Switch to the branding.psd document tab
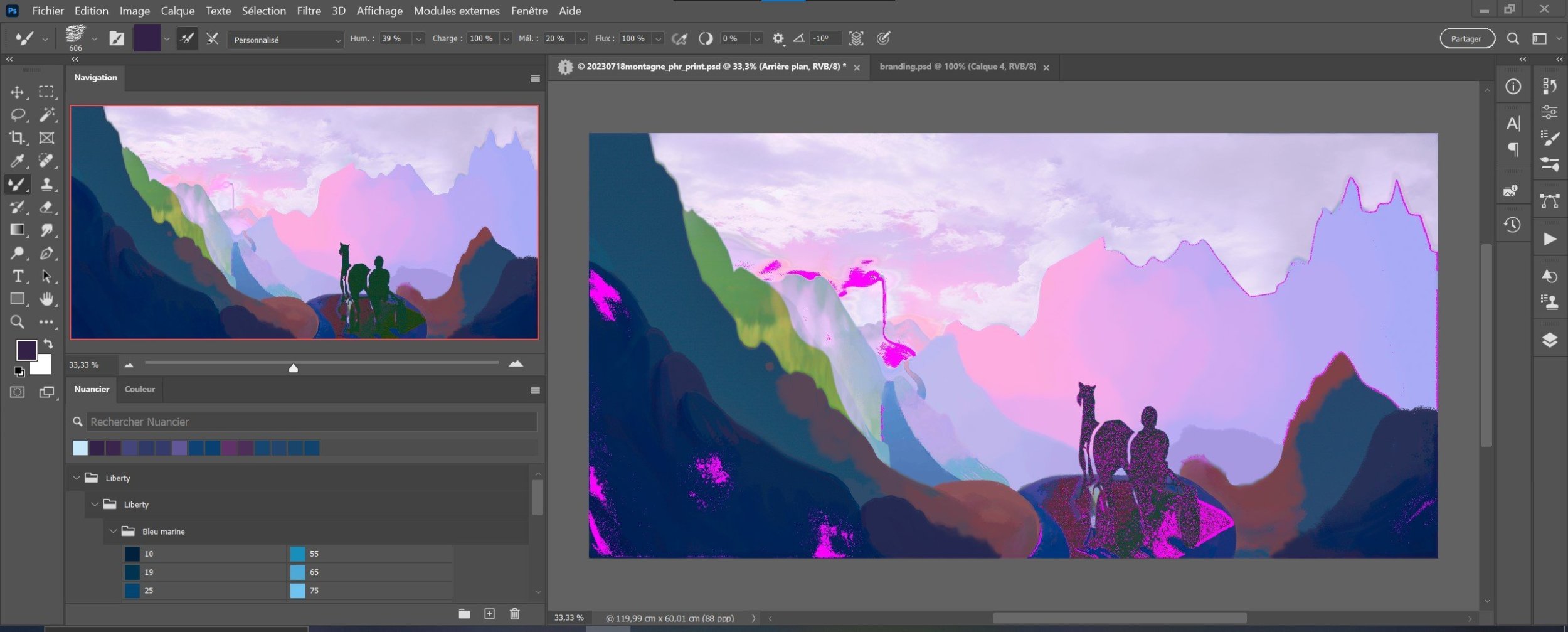The height and width of the screenshot is (632, 1568). tap(957, 67)
